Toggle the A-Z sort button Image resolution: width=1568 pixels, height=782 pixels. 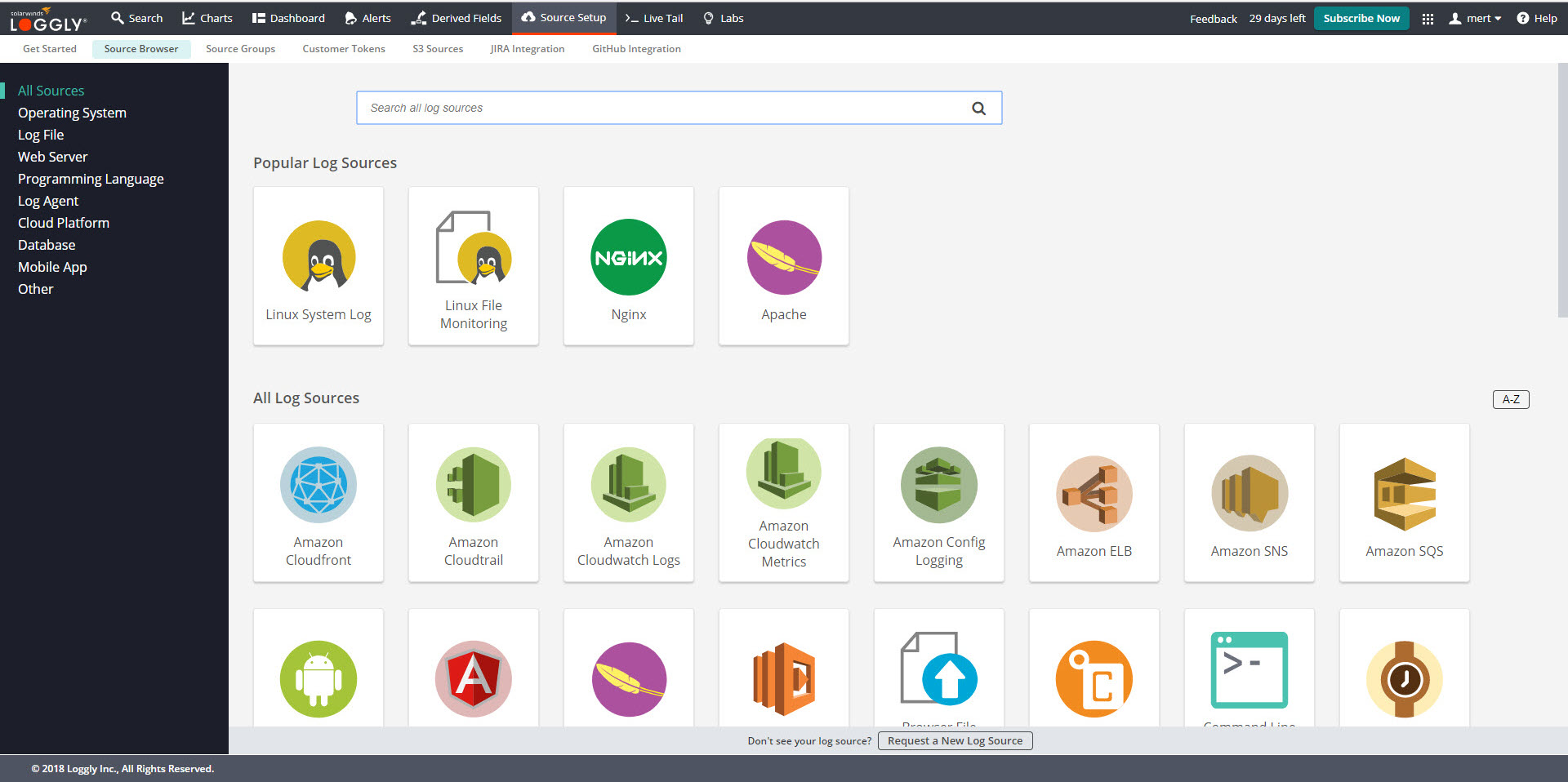tap(1511, 399)
